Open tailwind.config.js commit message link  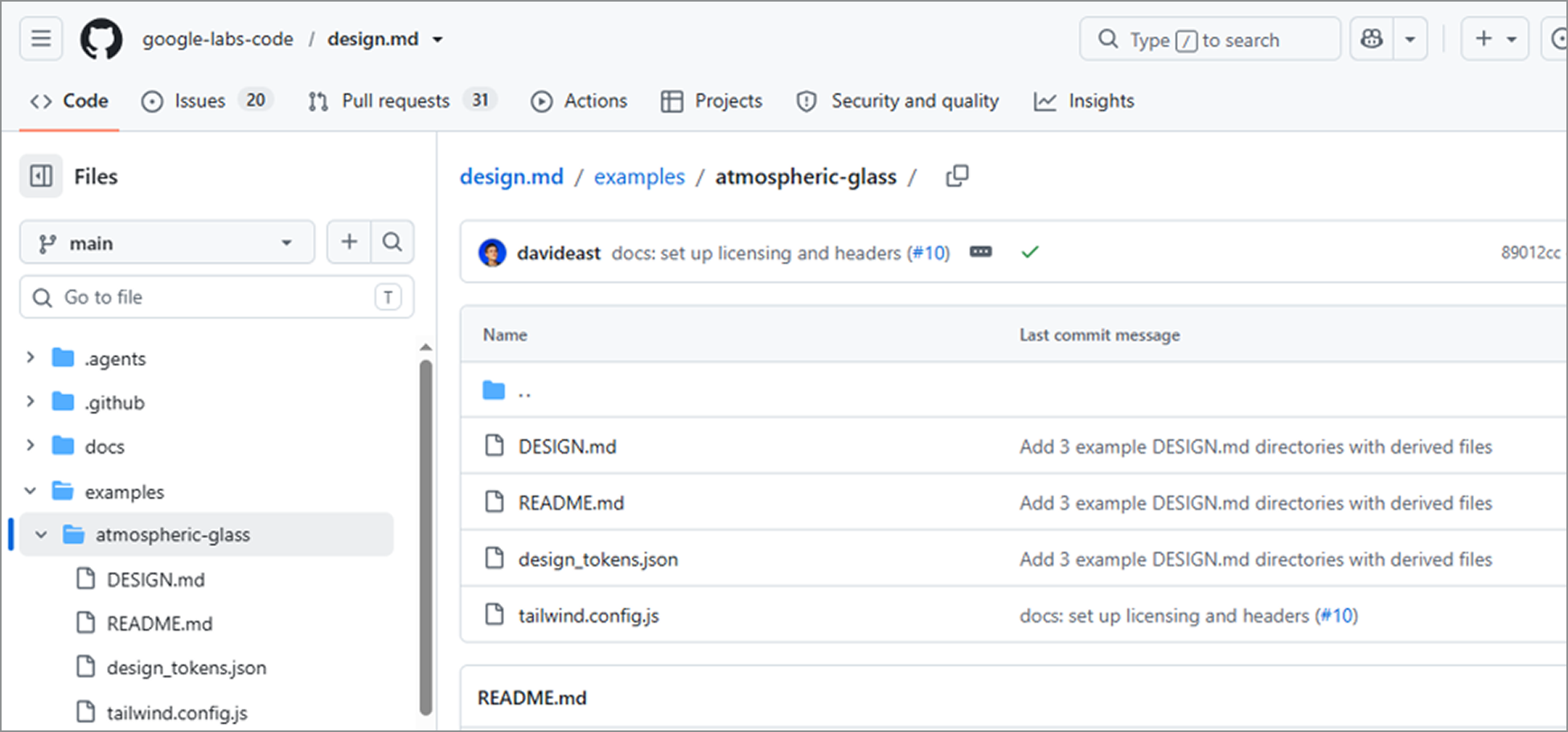click(1188, 615)
